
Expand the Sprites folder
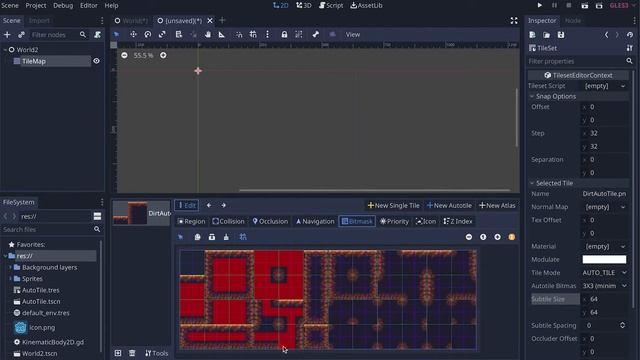(x=10, y=279)
